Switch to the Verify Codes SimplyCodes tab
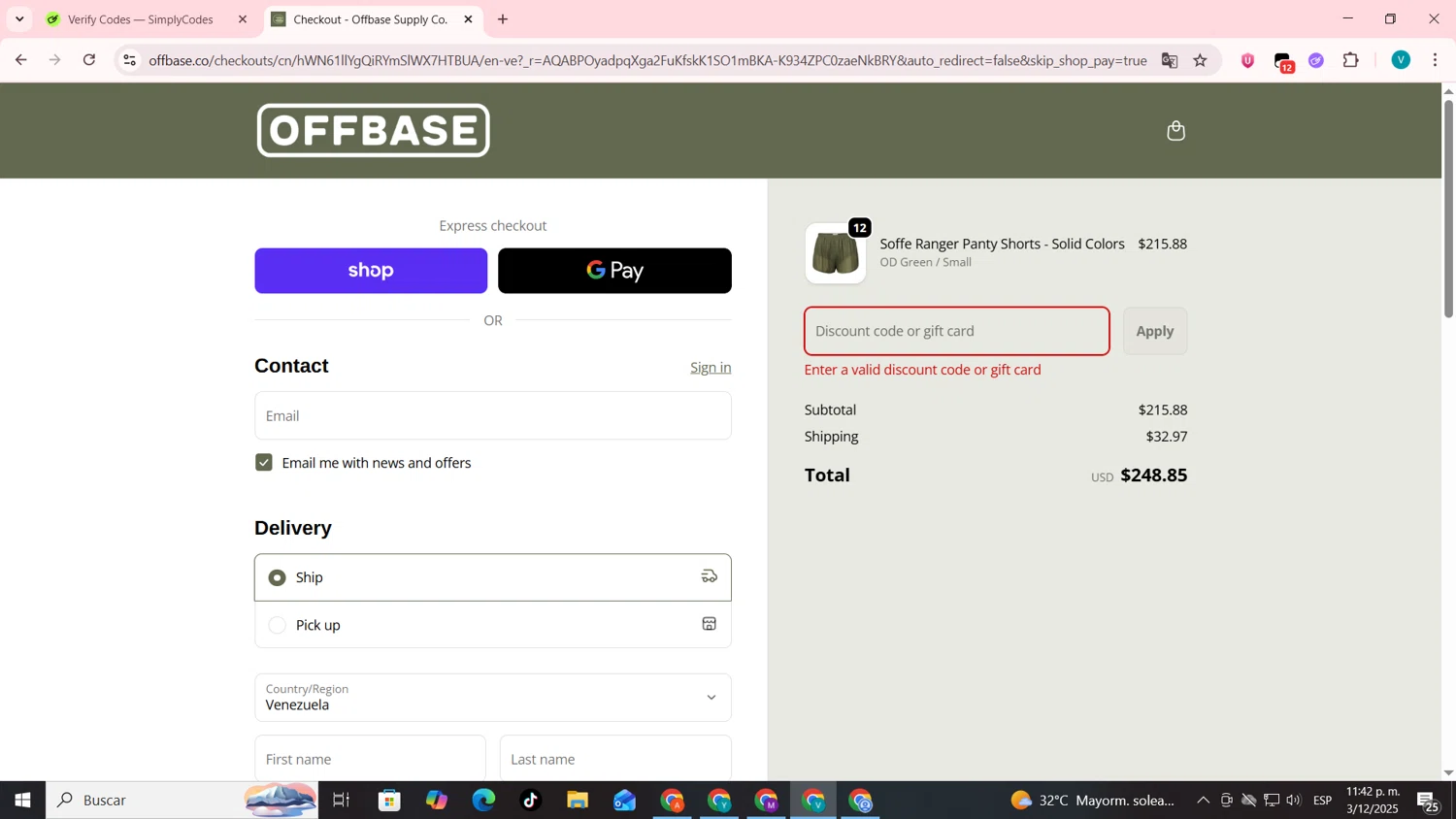The width and height of the screenshot is (1456, 819). point(141,19)
